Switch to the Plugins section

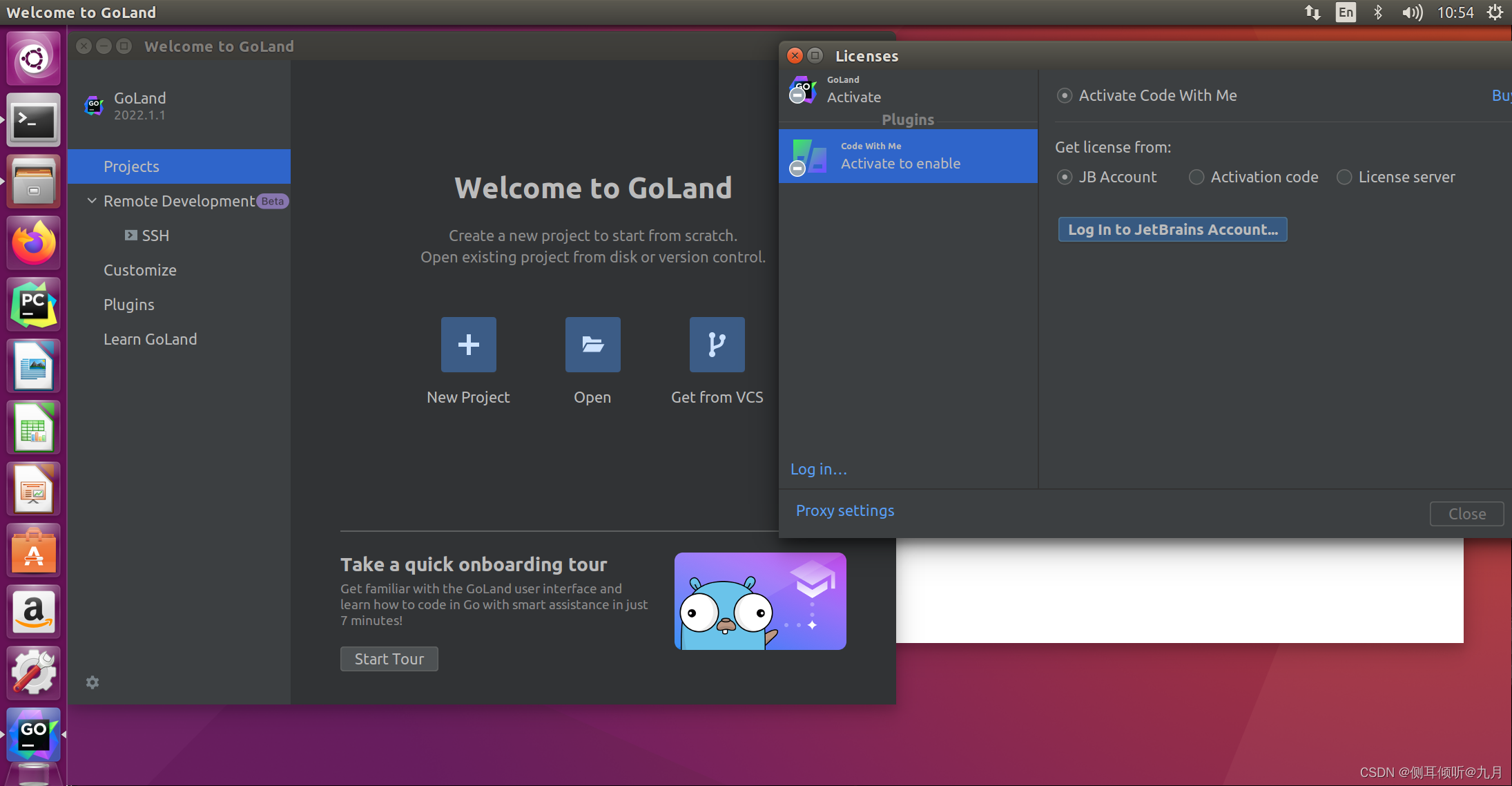point(129,305)
